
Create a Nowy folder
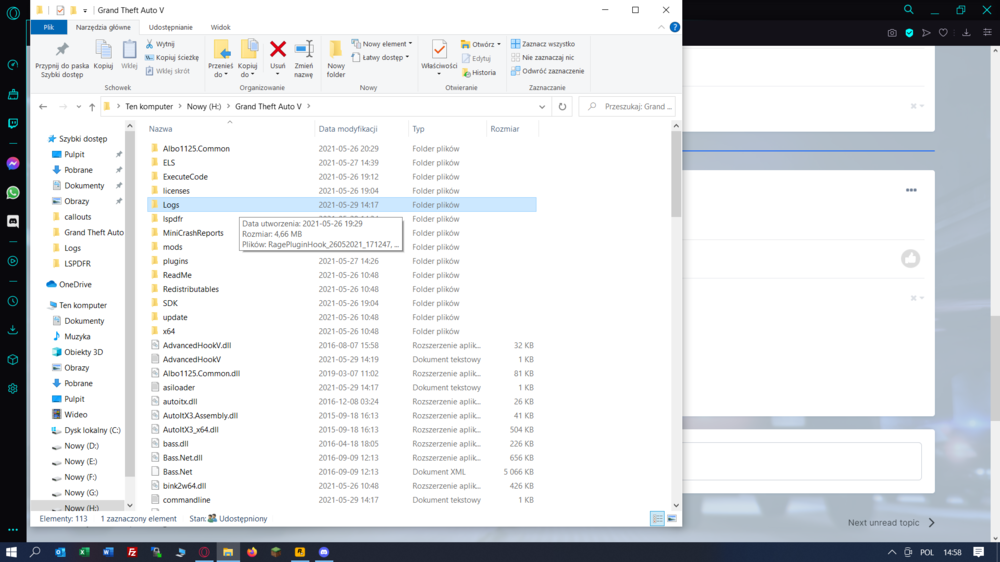pyautogui.click(x=336, y=59)
